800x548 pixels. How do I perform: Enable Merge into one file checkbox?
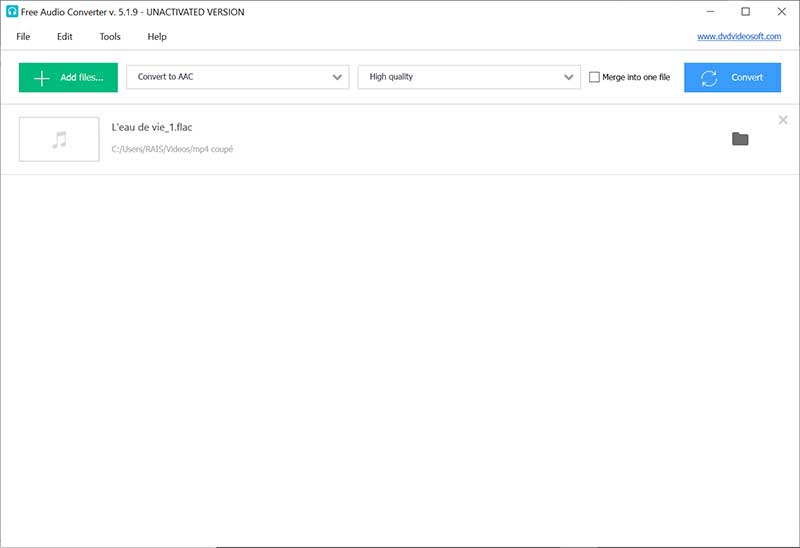[x=594, y=77]
